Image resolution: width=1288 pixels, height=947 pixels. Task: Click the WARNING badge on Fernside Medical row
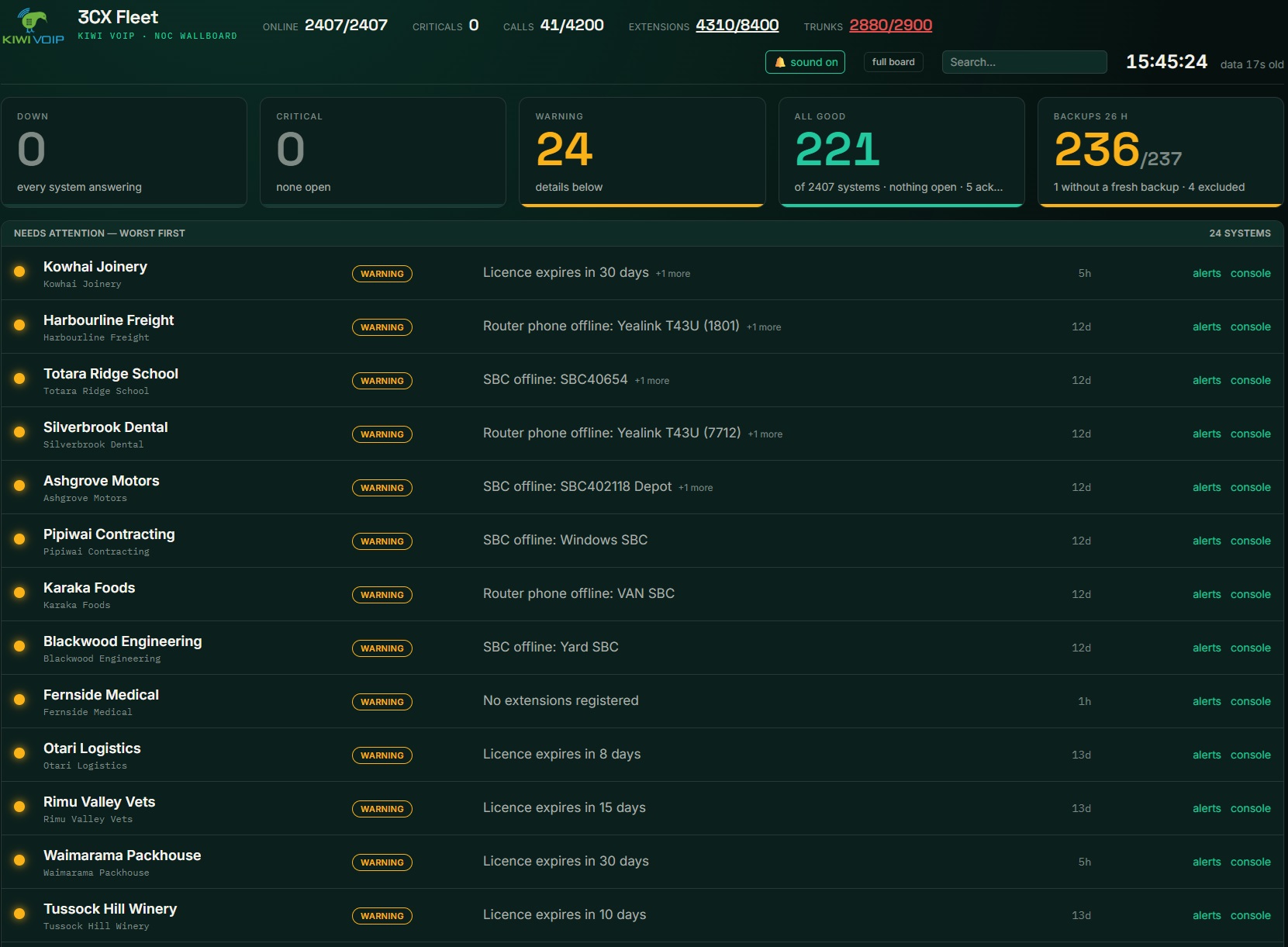[382, 702]
